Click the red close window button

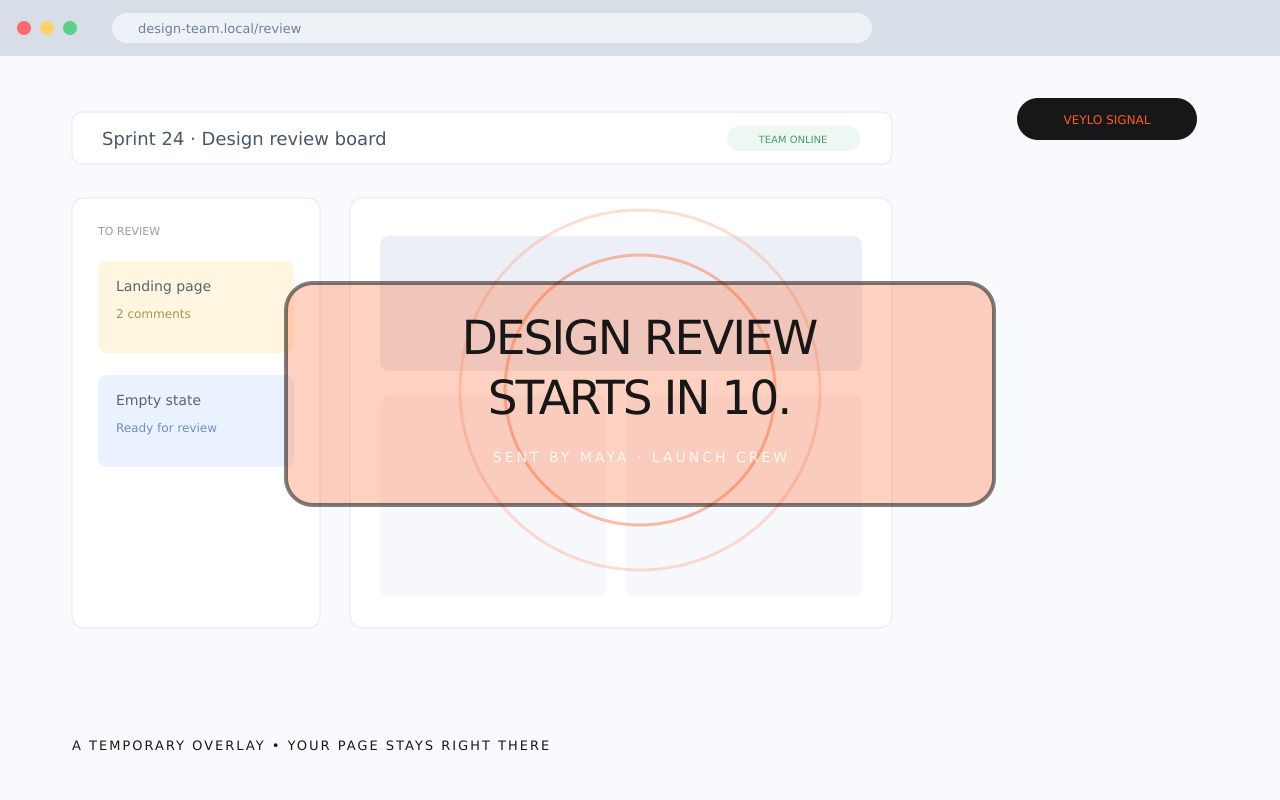click(x=24, y=28)
